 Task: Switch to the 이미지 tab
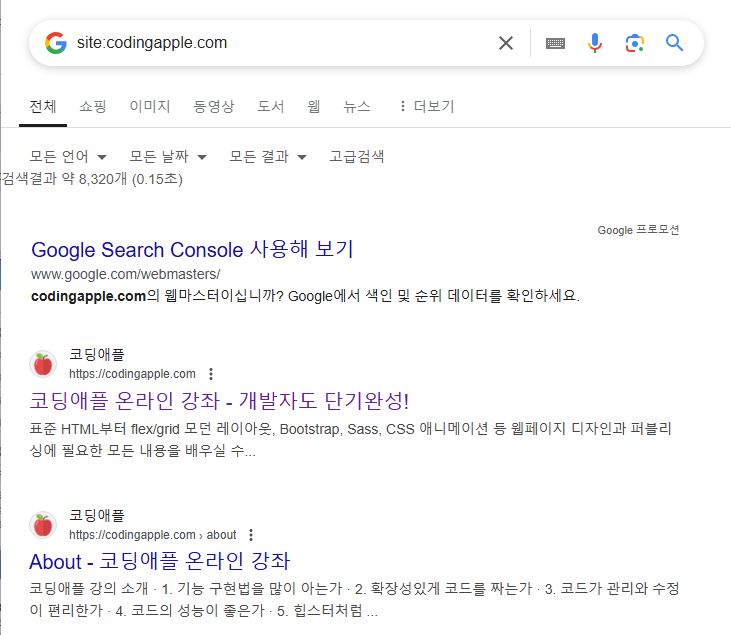[x=150, y=106]
